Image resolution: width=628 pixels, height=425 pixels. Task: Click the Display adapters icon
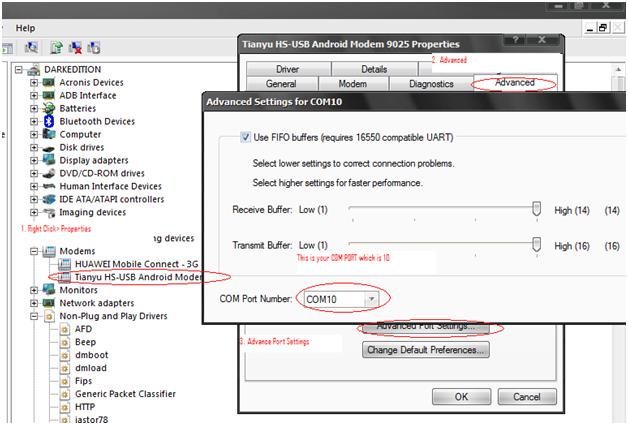coord(49,160)
